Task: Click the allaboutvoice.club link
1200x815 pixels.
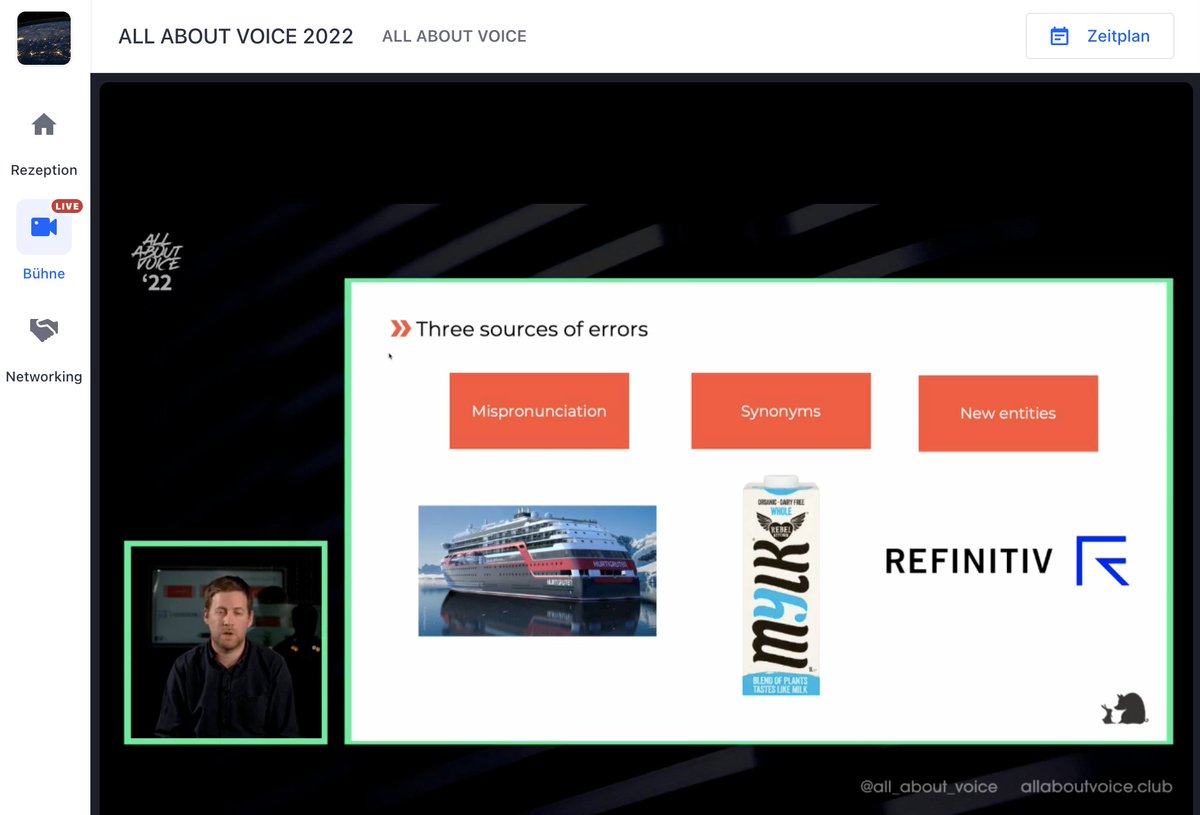Action: [1095, 787]
